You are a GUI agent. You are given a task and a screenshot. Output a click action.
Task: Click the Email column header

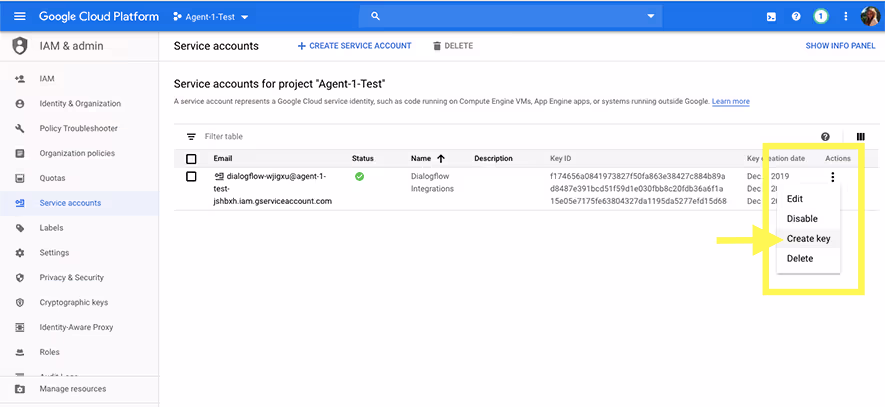223,159
